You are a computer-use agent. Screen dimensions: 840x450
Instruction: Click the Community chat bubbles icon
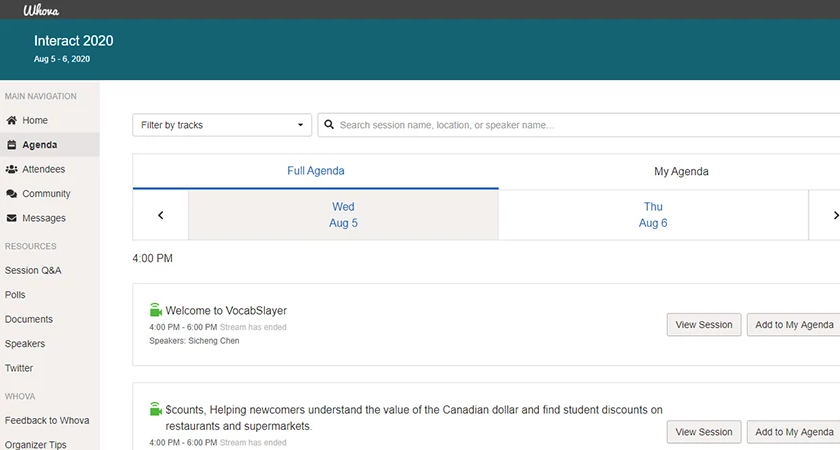point(12,194)
